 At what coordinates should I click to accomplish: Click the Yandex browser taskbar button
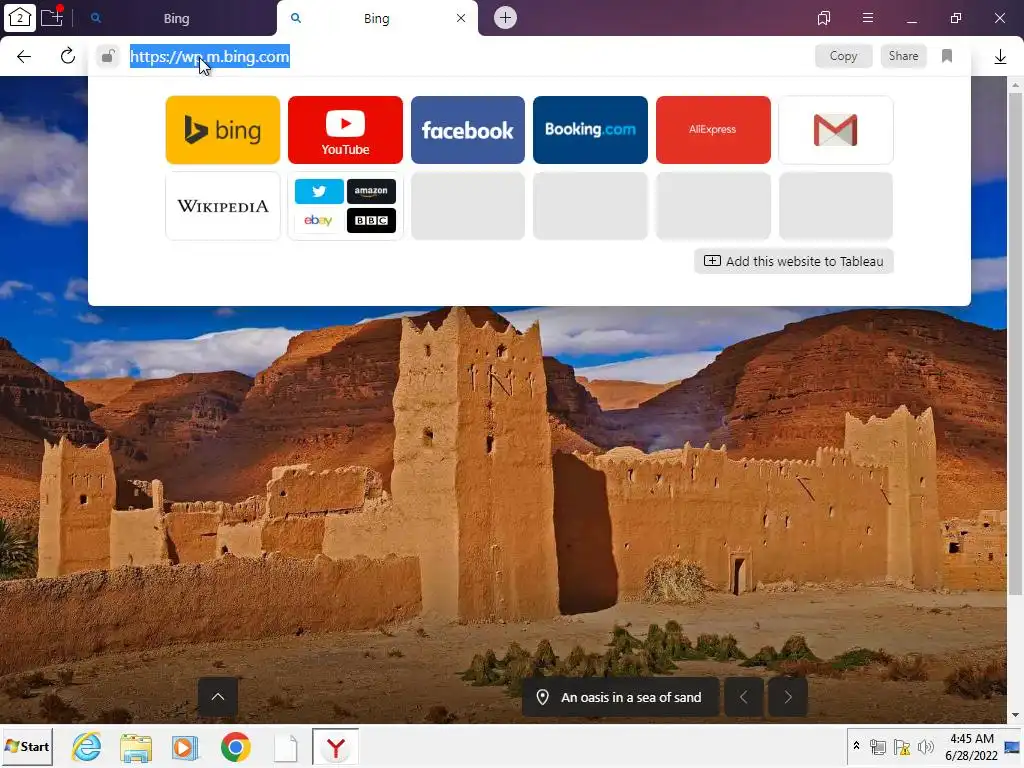tap(335, 747)
